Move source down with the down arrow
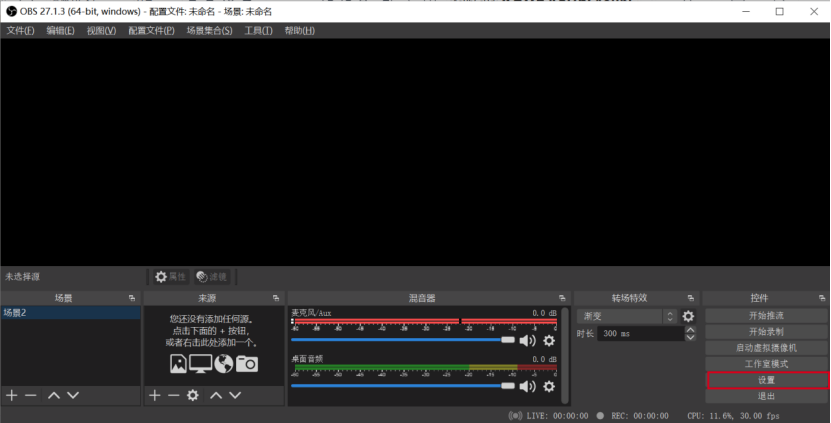831x423 pixels. coord(235,396)
